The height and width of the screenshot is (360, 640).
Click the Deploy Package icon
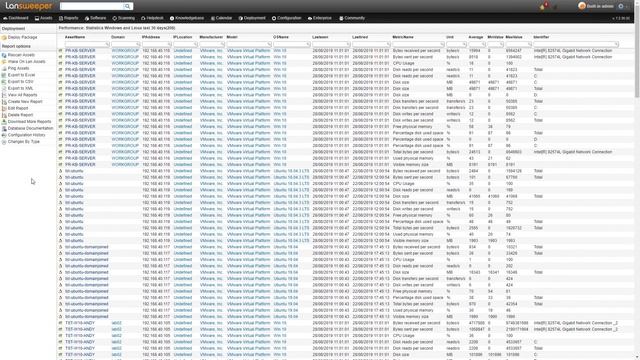click(x=4, y=38)
